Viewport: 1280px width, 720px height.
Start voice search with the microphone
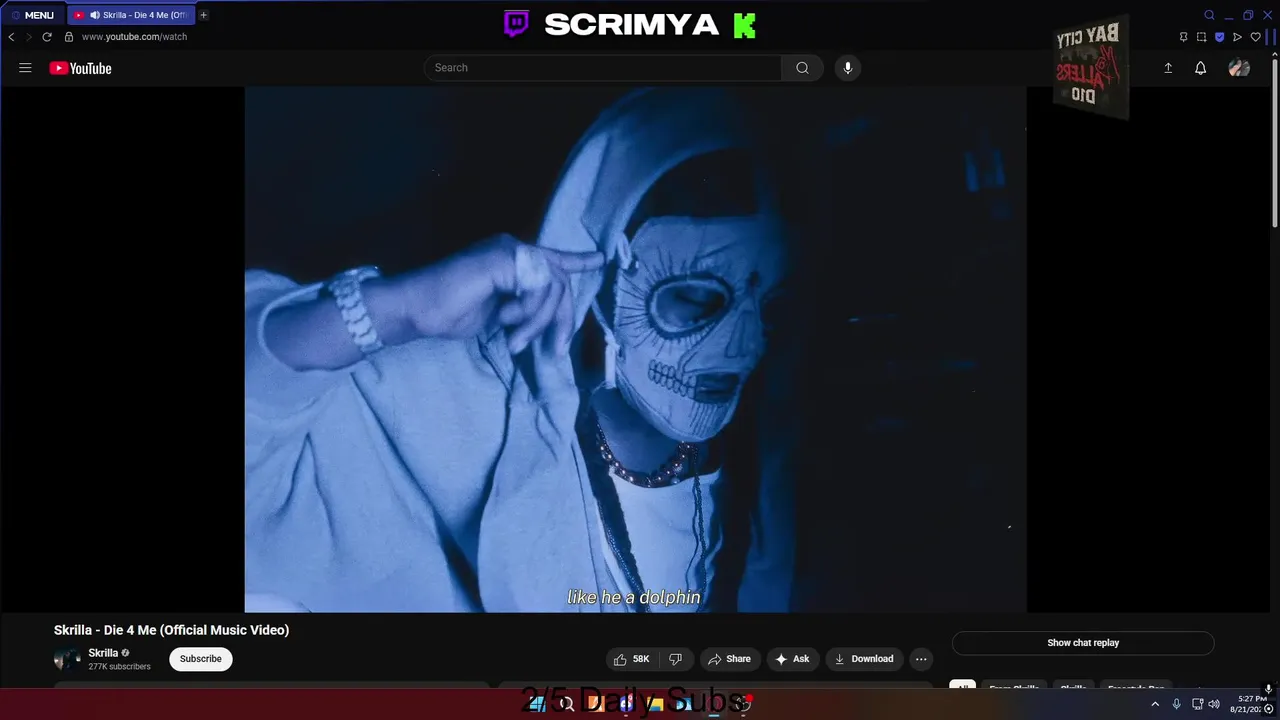[848, 68]
